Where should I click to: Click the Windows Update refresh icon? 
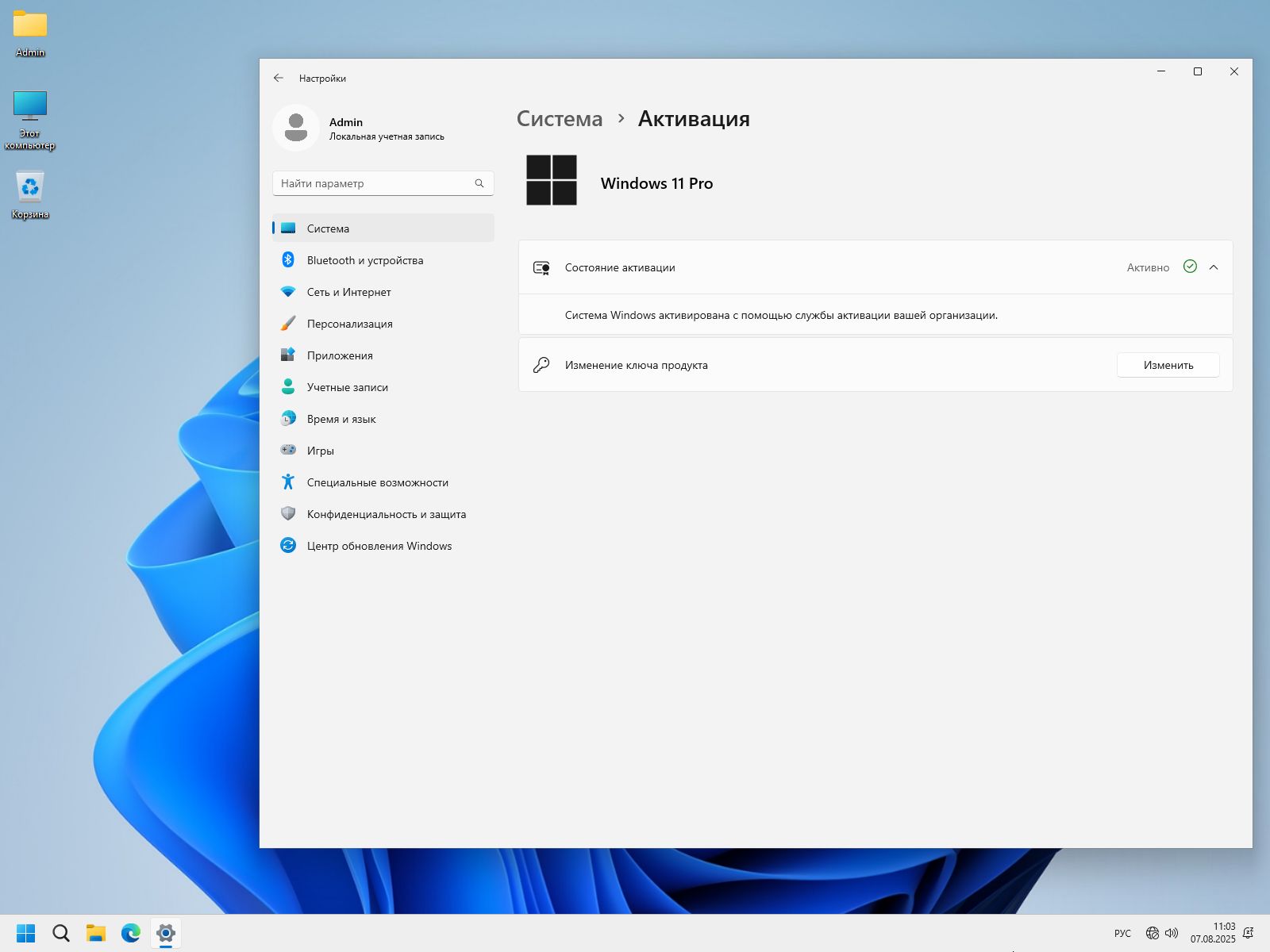(x=288, y=546)
